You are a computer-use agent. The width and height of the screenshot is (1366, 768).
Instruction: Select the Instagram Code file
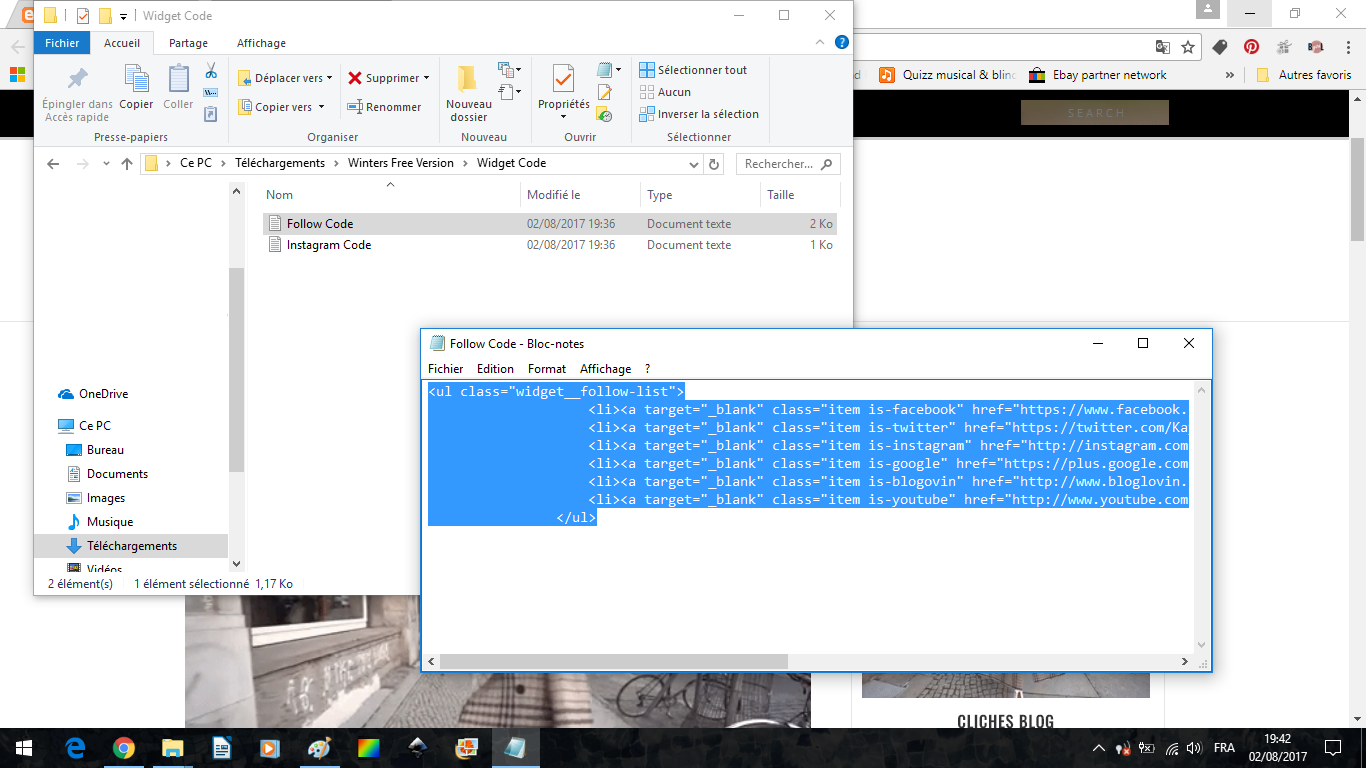[x=328, y=245]
